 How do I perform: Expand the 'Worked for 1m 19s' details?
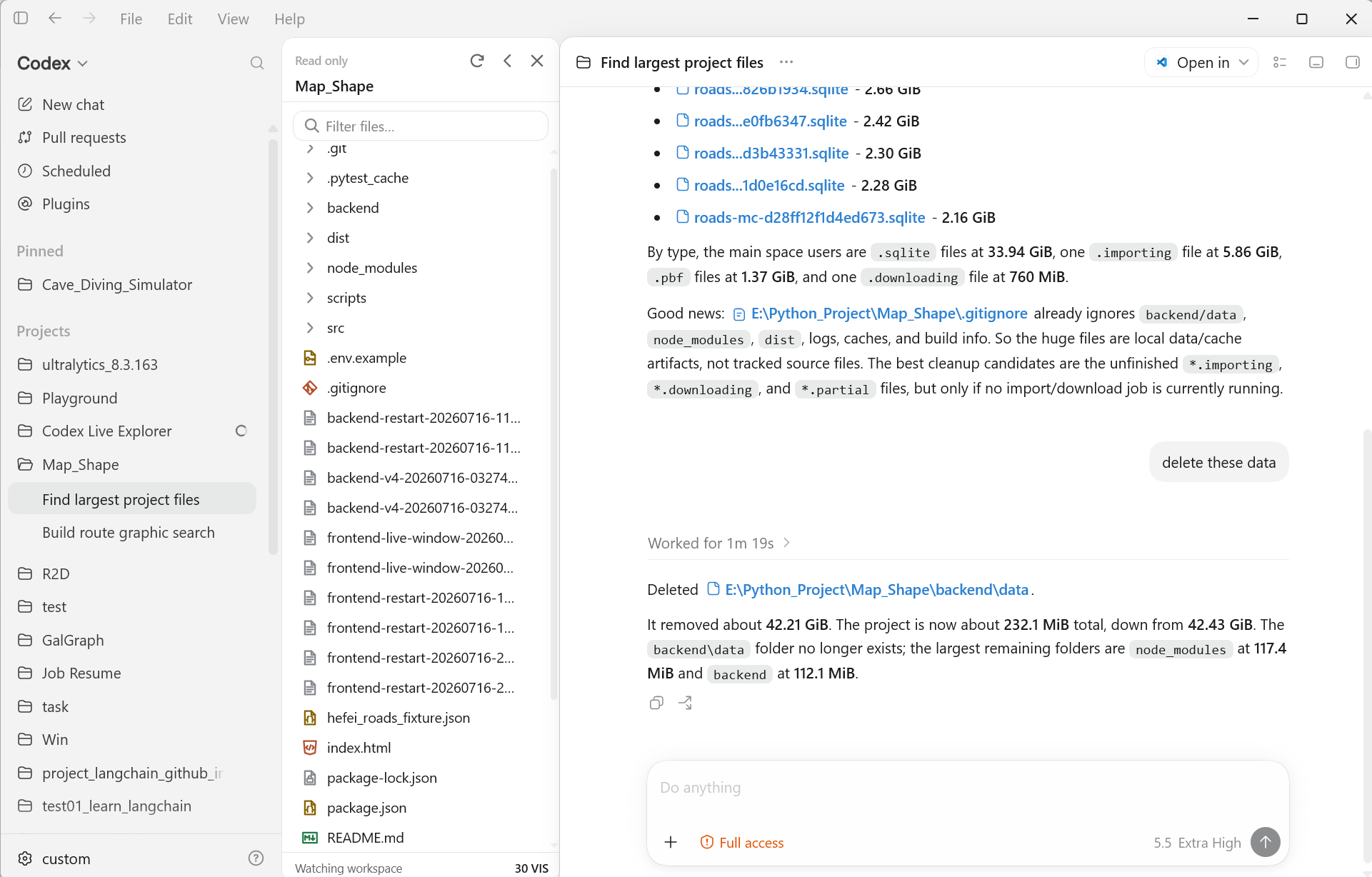pos(719,543)
